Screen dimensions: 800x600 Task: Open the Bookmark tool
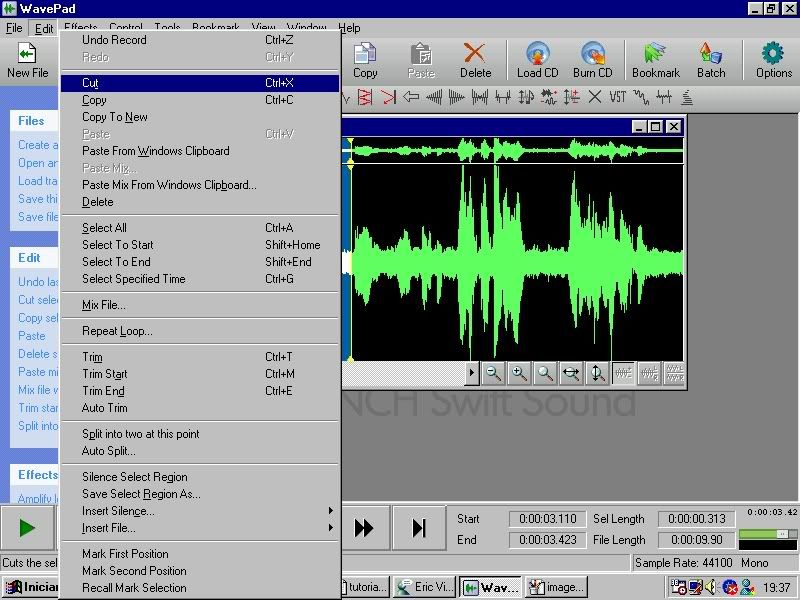(x=655, y=60)
